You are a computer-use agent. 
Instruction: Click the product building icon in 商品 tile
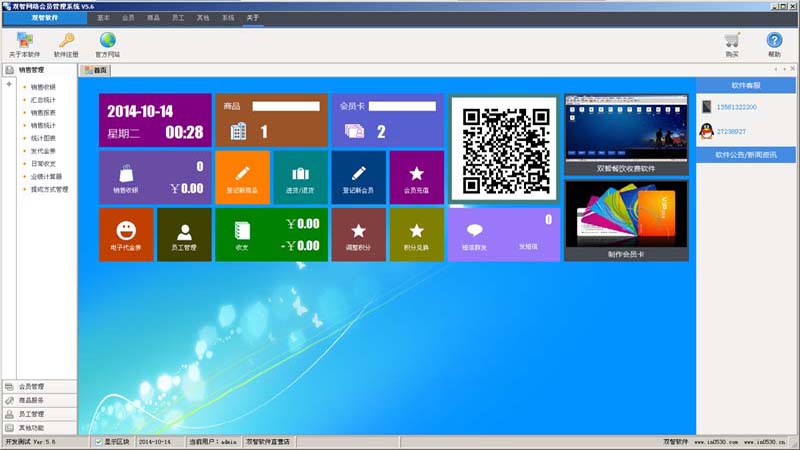238,132
